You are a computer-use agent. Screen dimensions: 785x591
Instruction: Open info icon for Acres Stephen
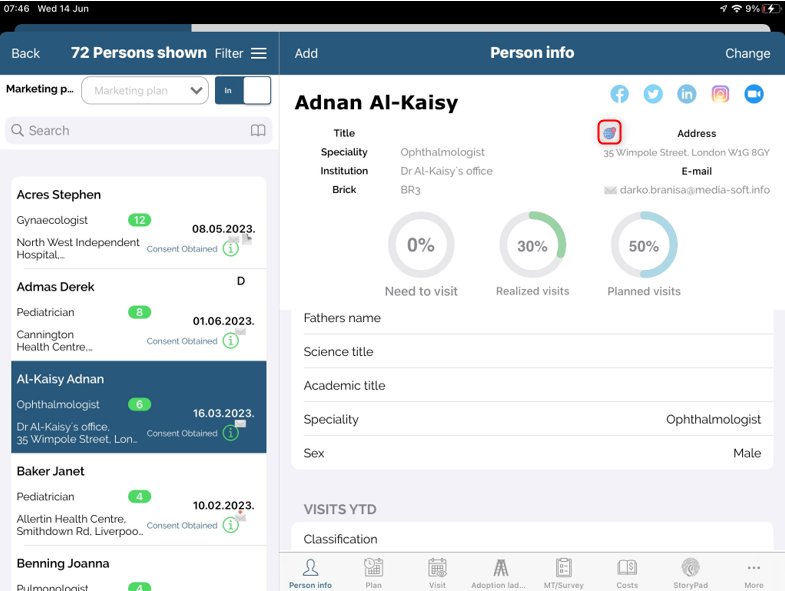pyautogui.click(x=231, y=249)
